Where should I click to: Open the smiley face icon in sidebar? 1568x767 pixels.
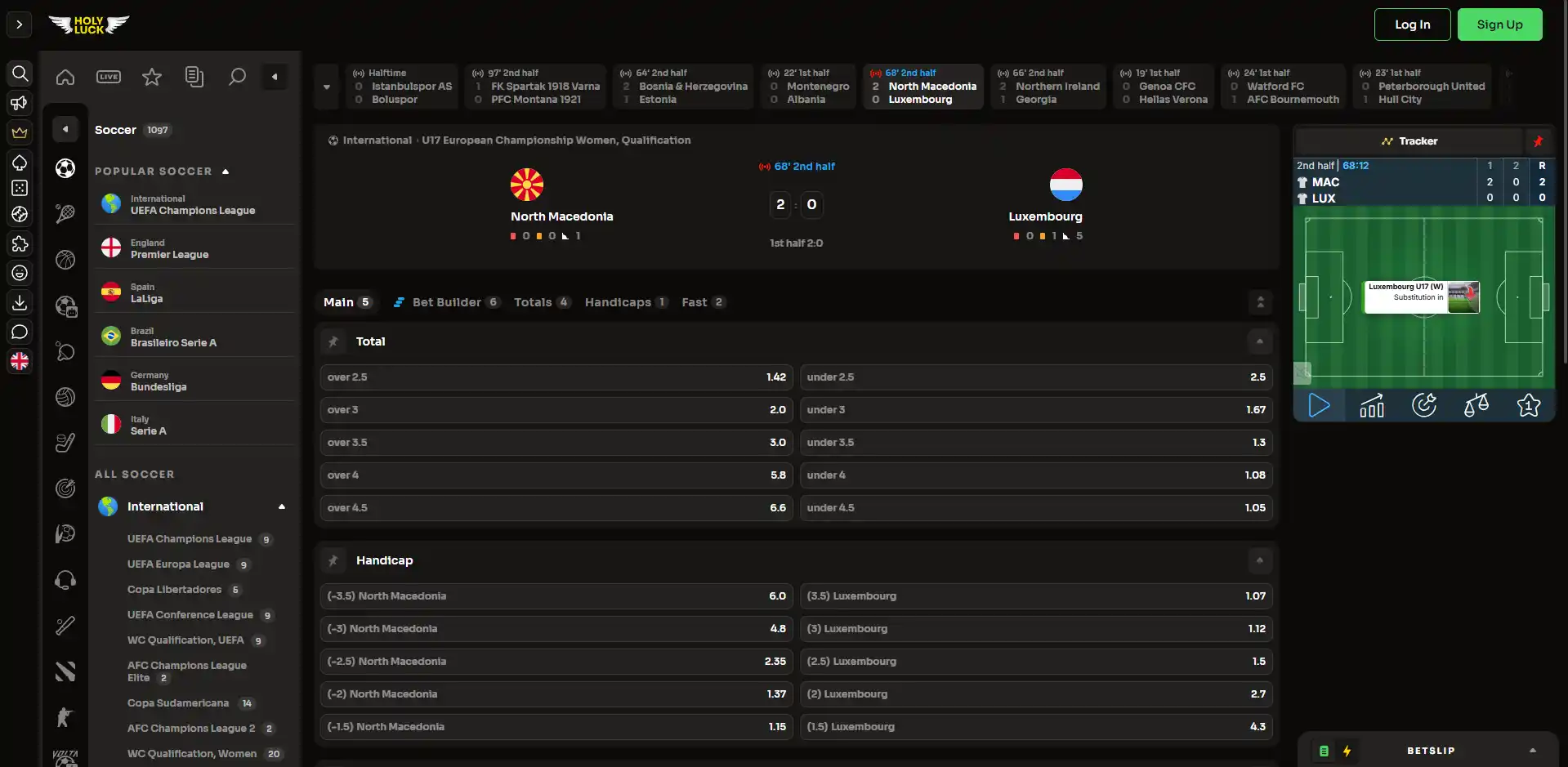[20, 273]
